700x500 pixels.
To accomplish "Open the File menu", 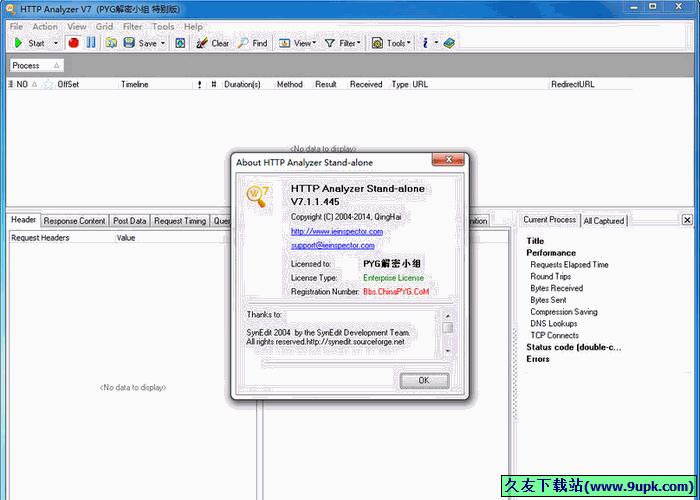I will tap(17, 27).
